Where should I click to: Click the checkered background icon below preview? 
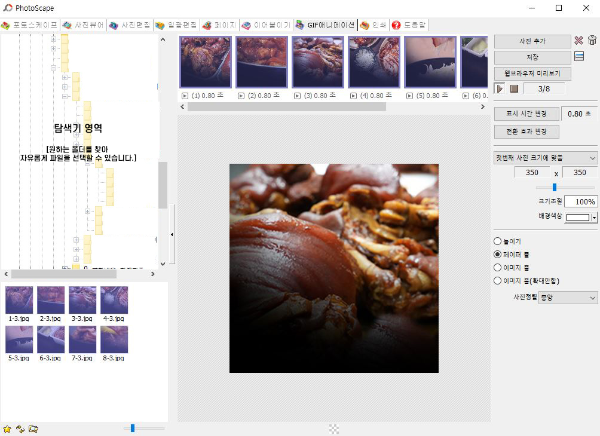334,429
